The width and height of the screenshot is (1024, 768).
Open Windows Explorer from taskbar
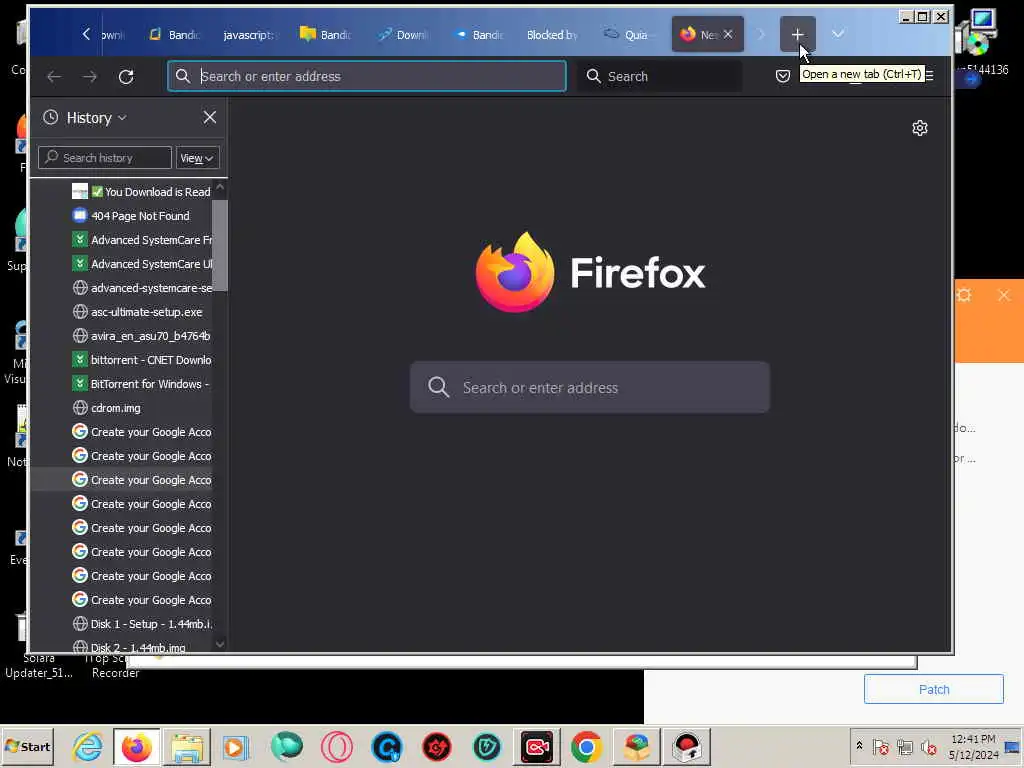(x=187, y=747)
